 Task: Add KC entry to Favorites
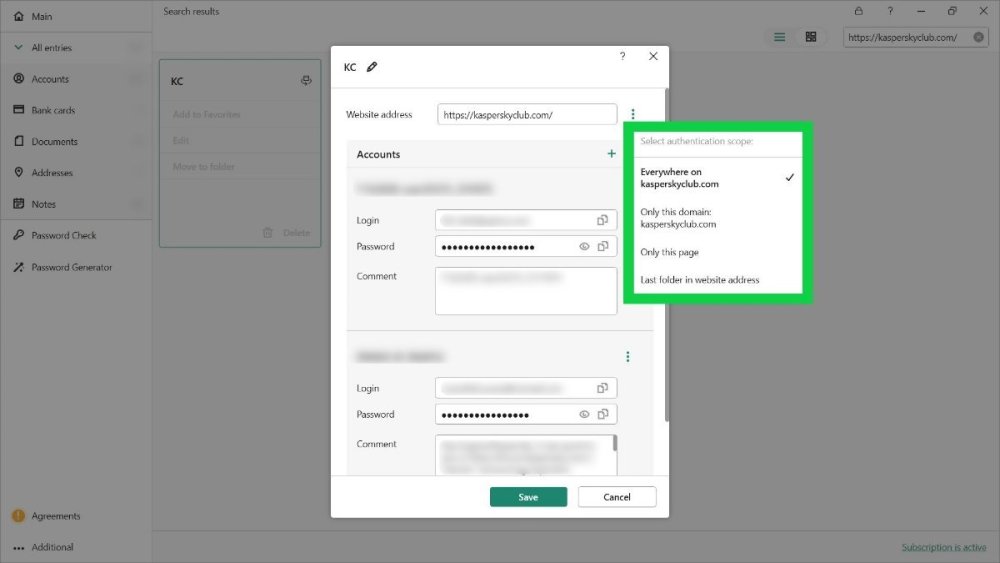(x=207, y=115)
